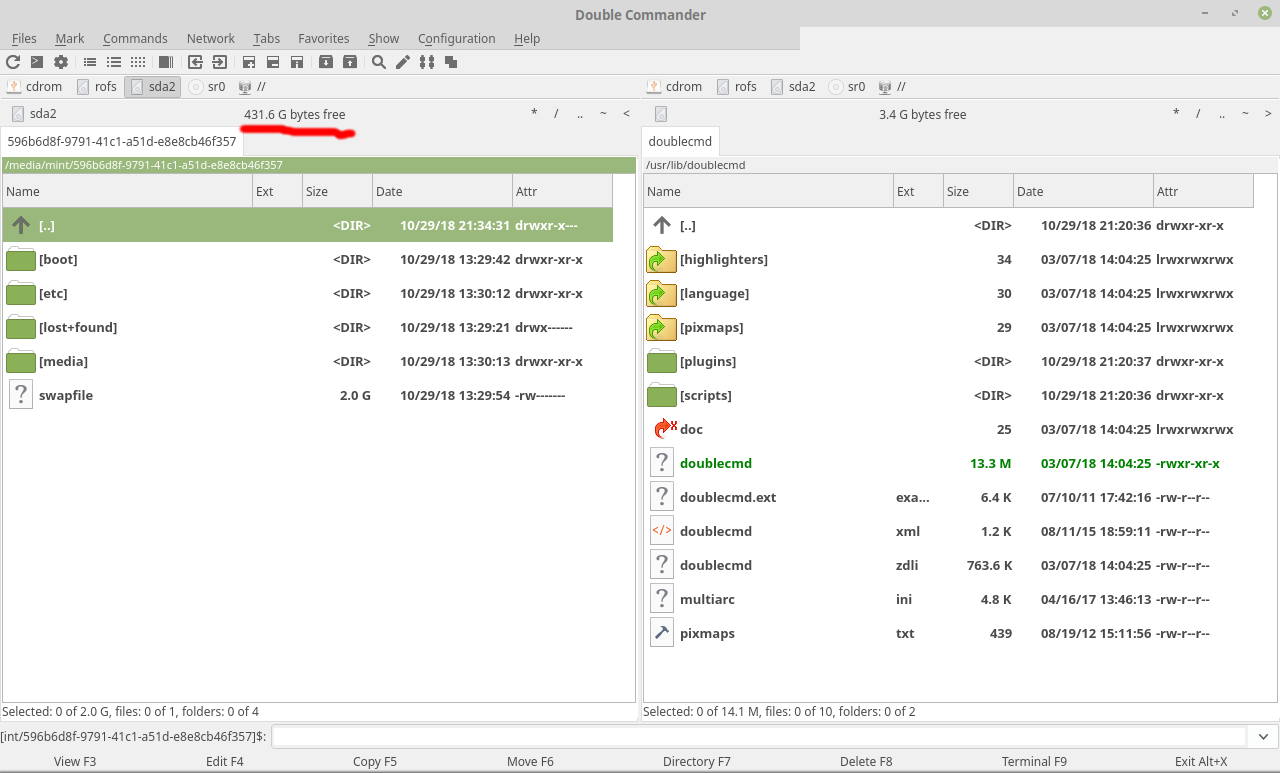The height and width of the screenshot is (773, 1280).
Task: Select the [lost+found] folder
Action: (308, 327)
